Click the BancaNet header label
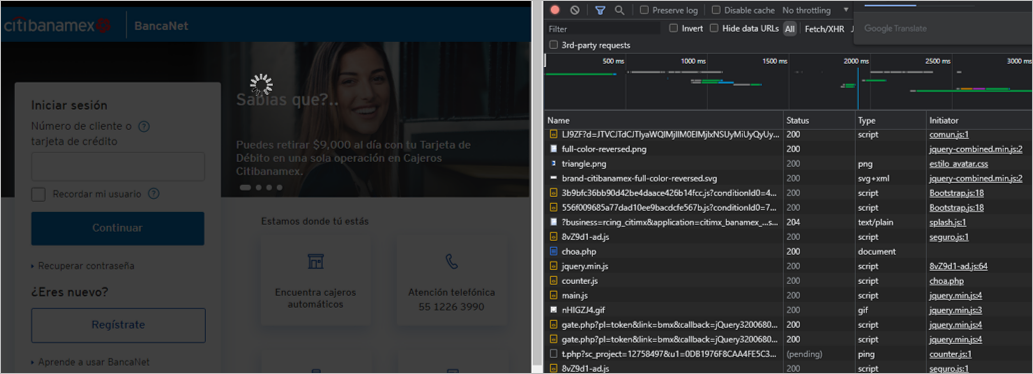The height and width of the screenshot is (374, 1033). click(x=161, y=26)
